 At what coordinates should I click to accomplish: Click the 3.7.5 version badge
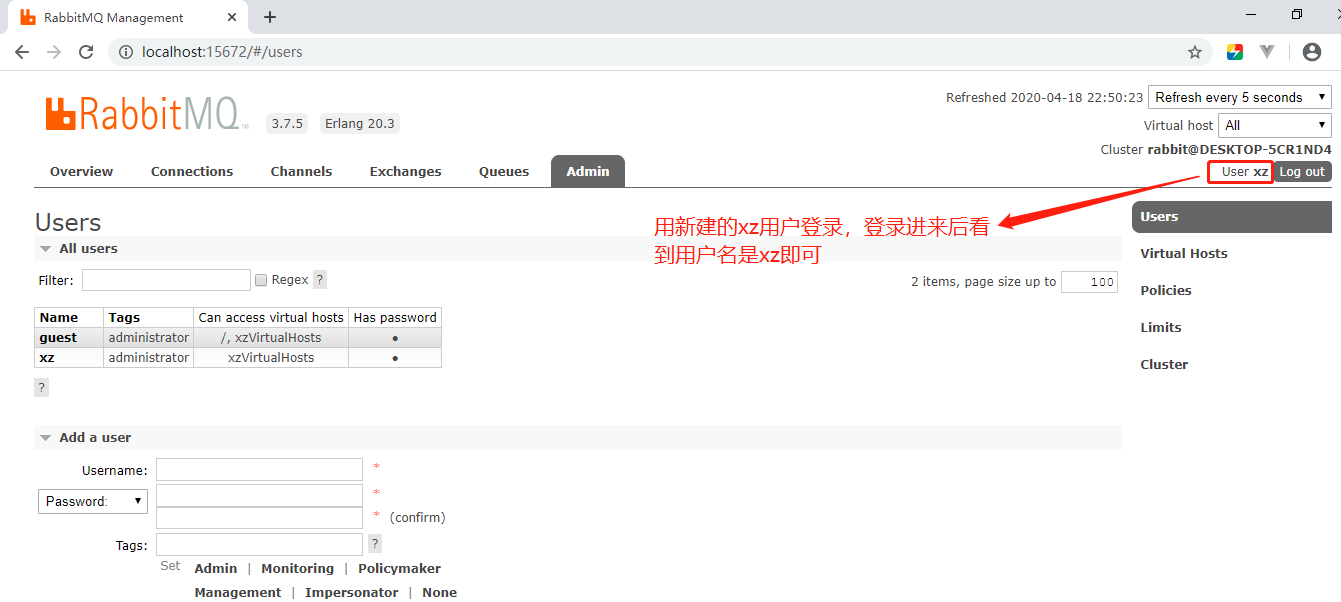coord(286,124)
